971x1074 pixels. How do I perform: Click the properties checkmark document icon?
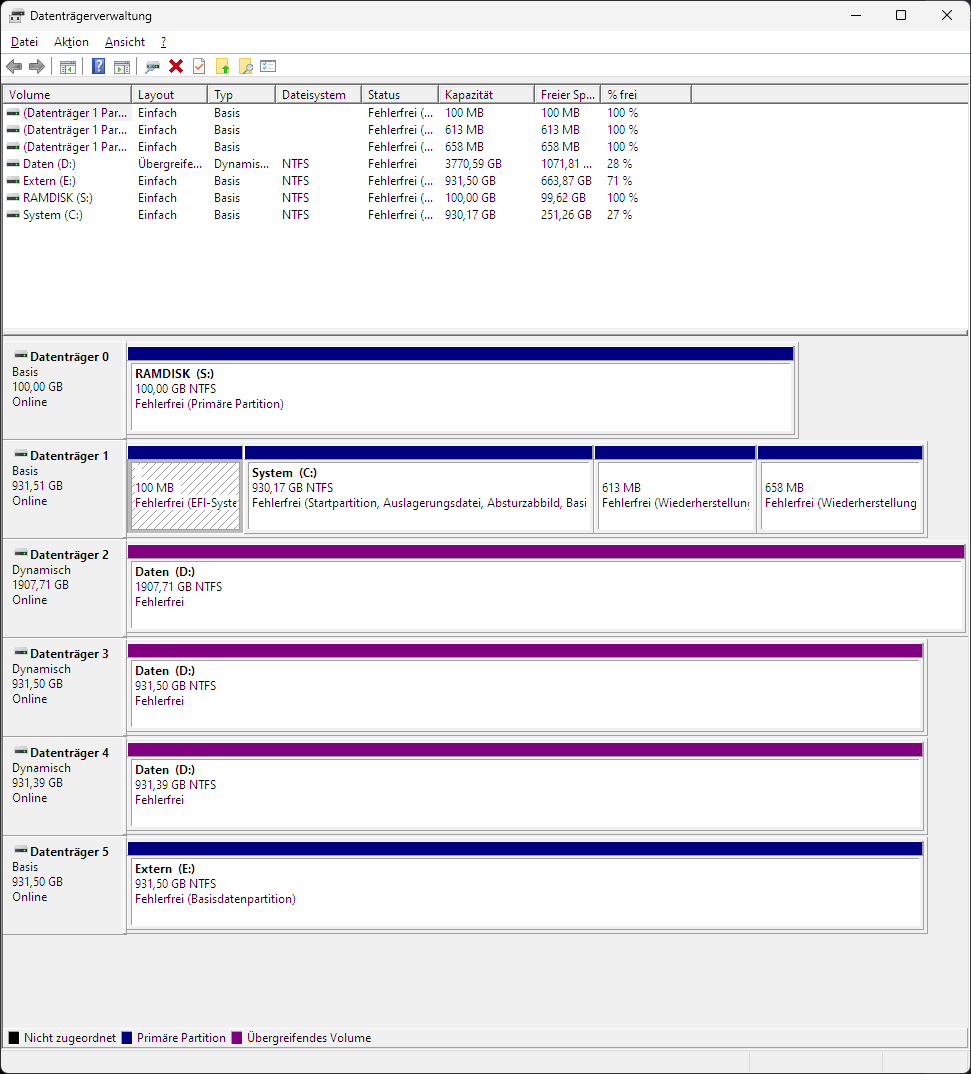[x=199, y=66]
